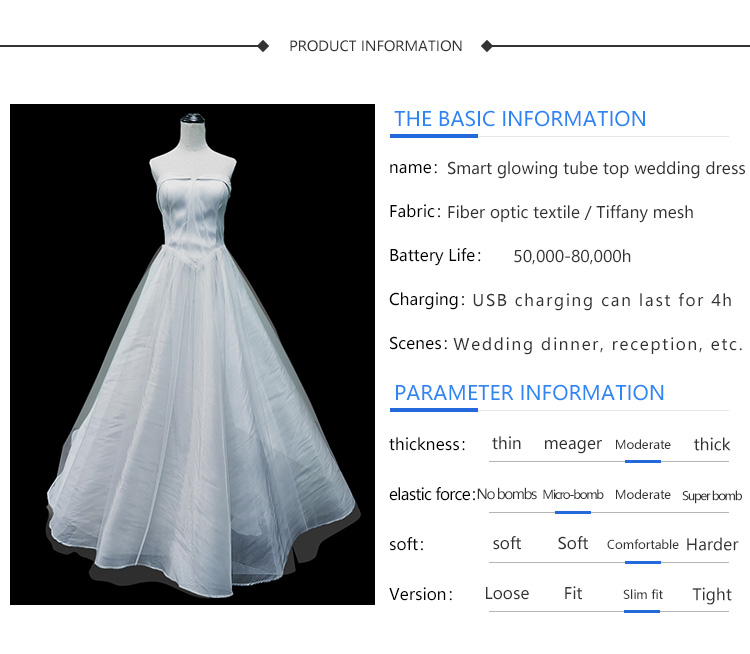Select the Loose version option
The width and height of the screenshot is (750, 654).
click(x=506, y=594)
